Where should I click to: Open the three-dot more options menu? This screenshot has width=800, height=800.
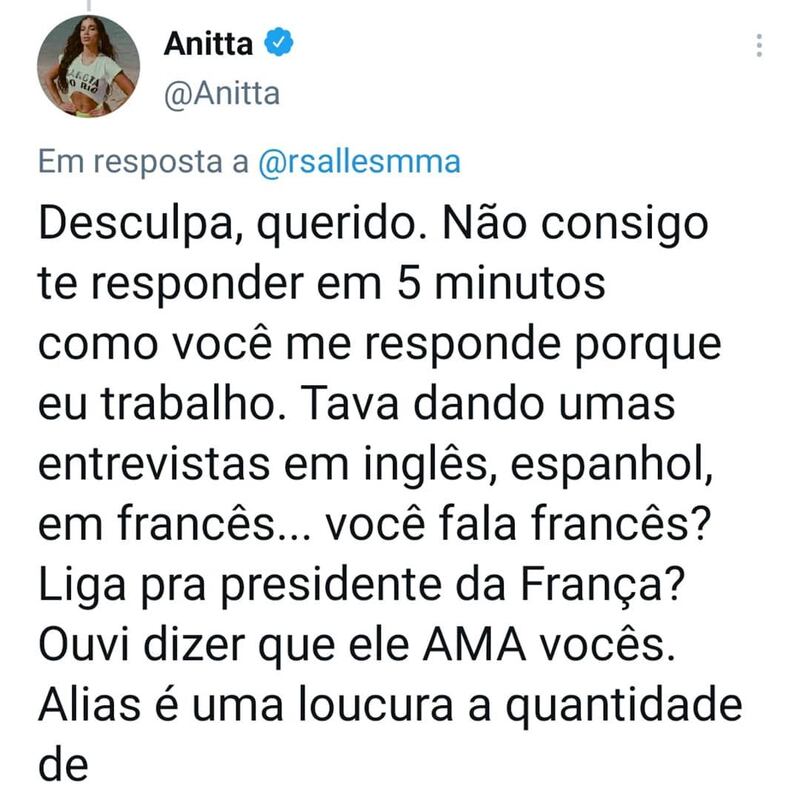(759, 45)
